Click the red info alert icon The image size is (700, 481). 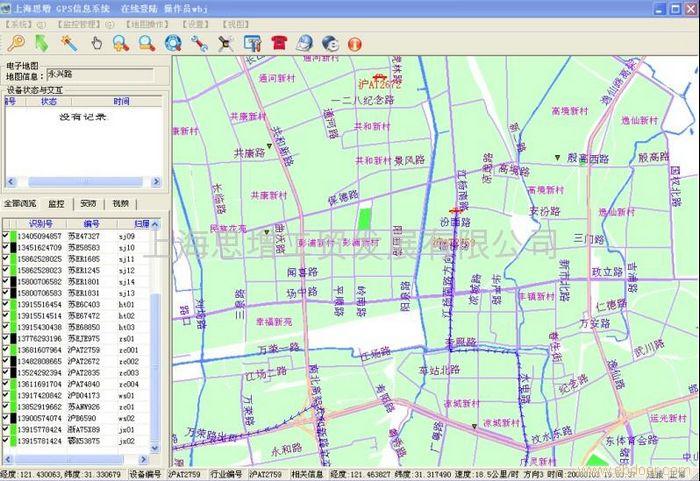tap(355, 44)
